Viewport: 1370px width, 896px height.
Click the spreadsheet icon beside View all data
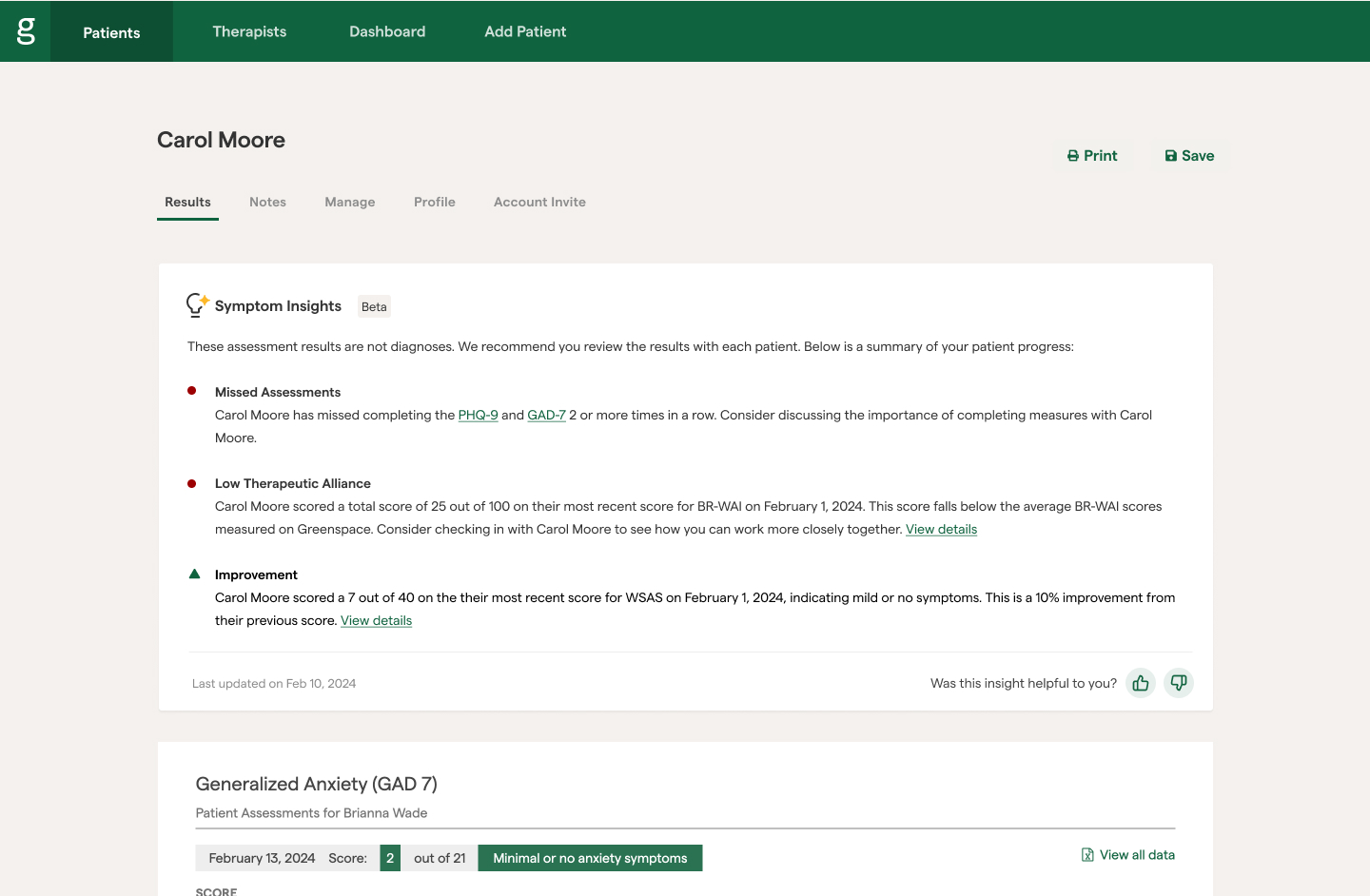1087,855
